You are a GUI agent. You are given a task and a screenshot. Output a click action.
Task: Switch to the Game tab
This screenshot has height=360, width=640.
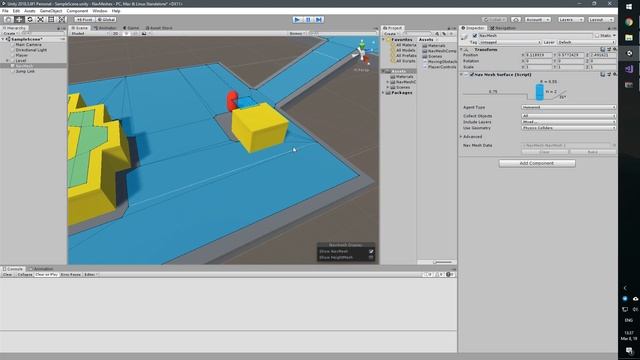(131, 28)
